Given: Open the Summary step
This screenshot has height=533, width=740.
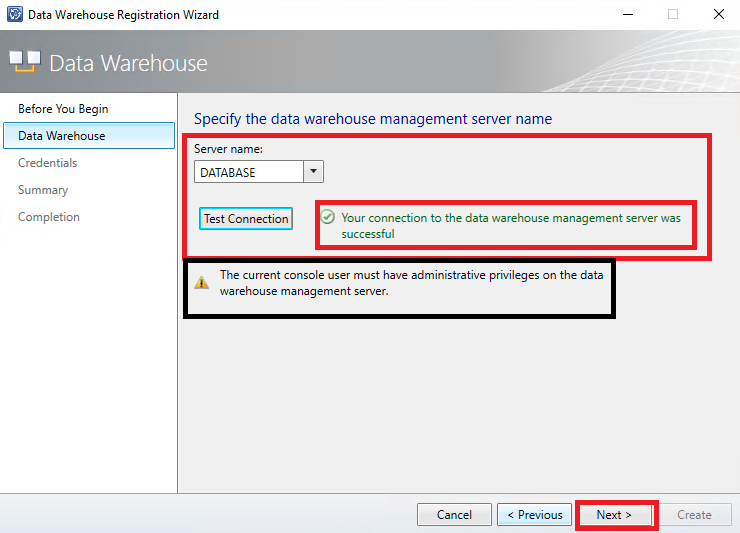Looking at the screenshot, I should (x=43, y=190).
